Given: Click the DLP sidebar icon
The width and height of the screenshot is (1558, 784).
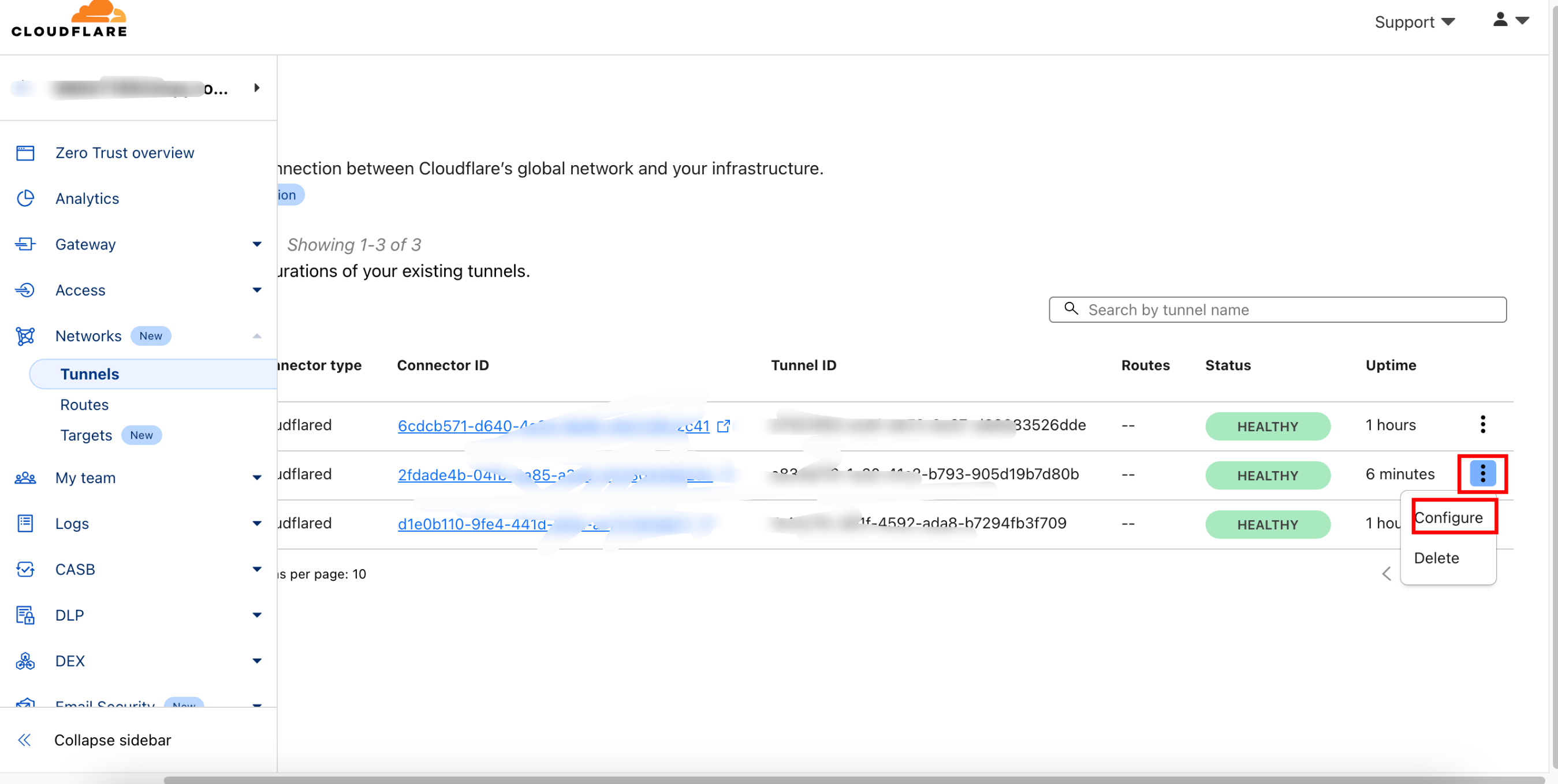Looking at the screenshot, I should point(25,615).
